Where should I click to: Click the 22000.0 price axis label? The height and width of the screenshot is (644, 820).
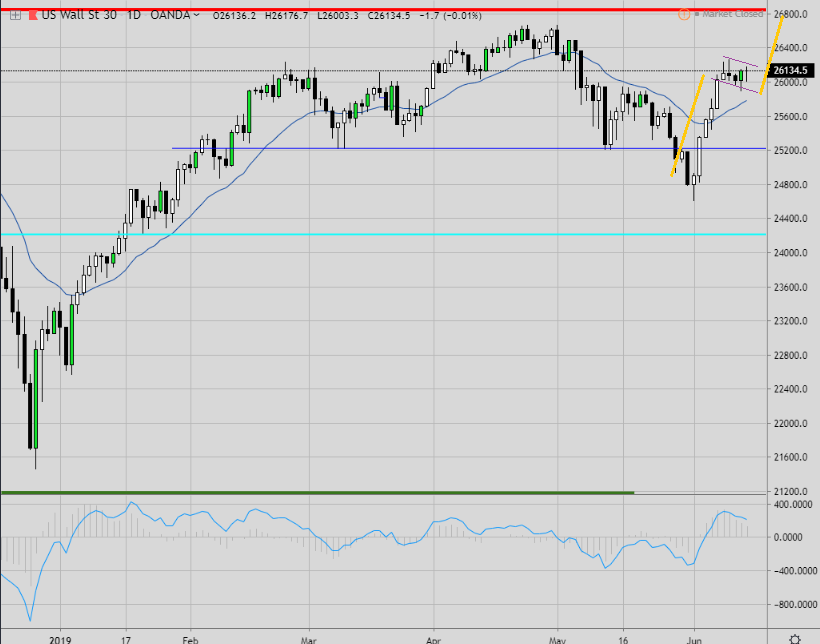793,423
